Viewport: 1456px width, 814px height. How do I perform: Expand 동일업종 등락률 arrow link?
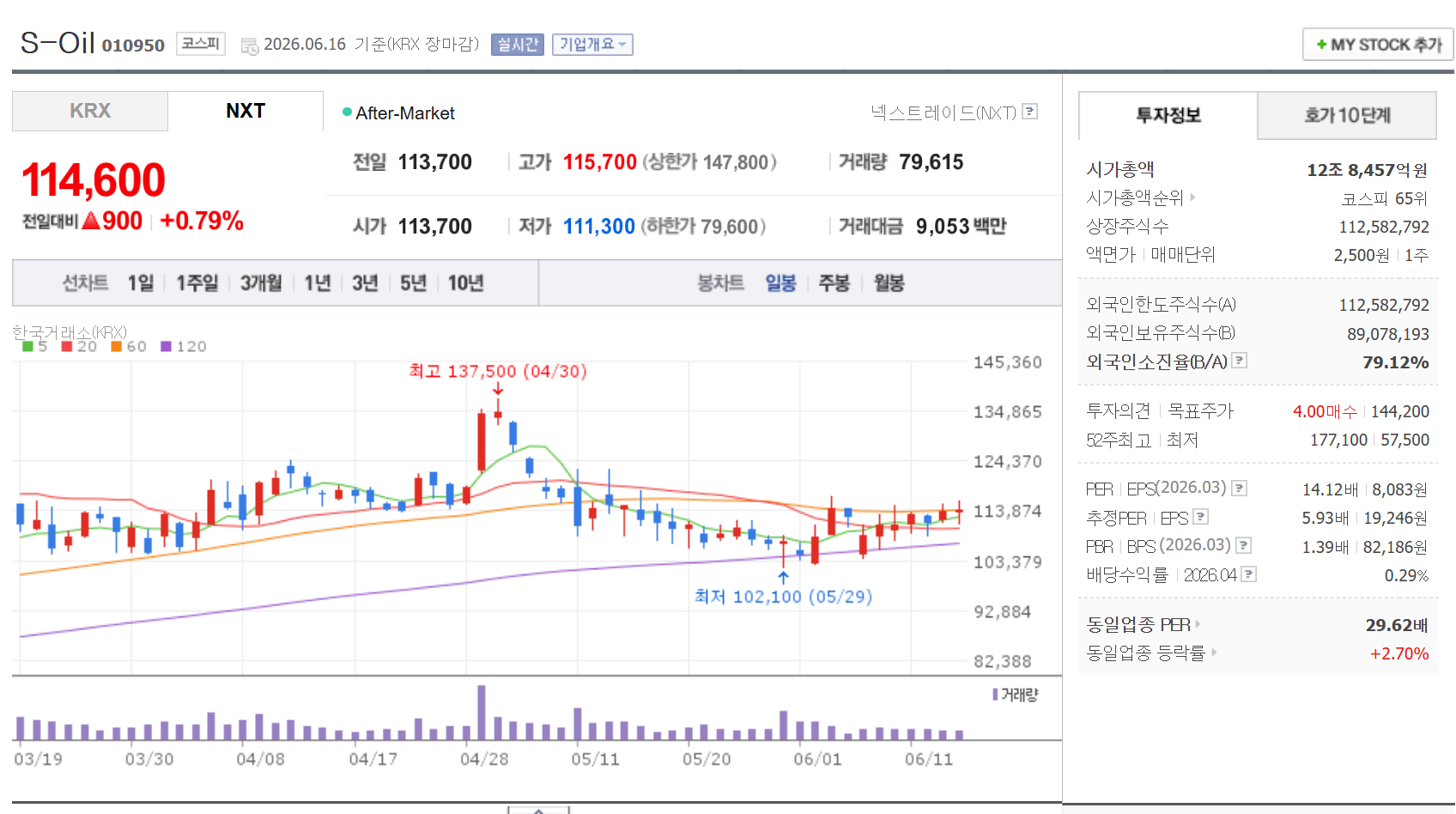coord(1214,653)
